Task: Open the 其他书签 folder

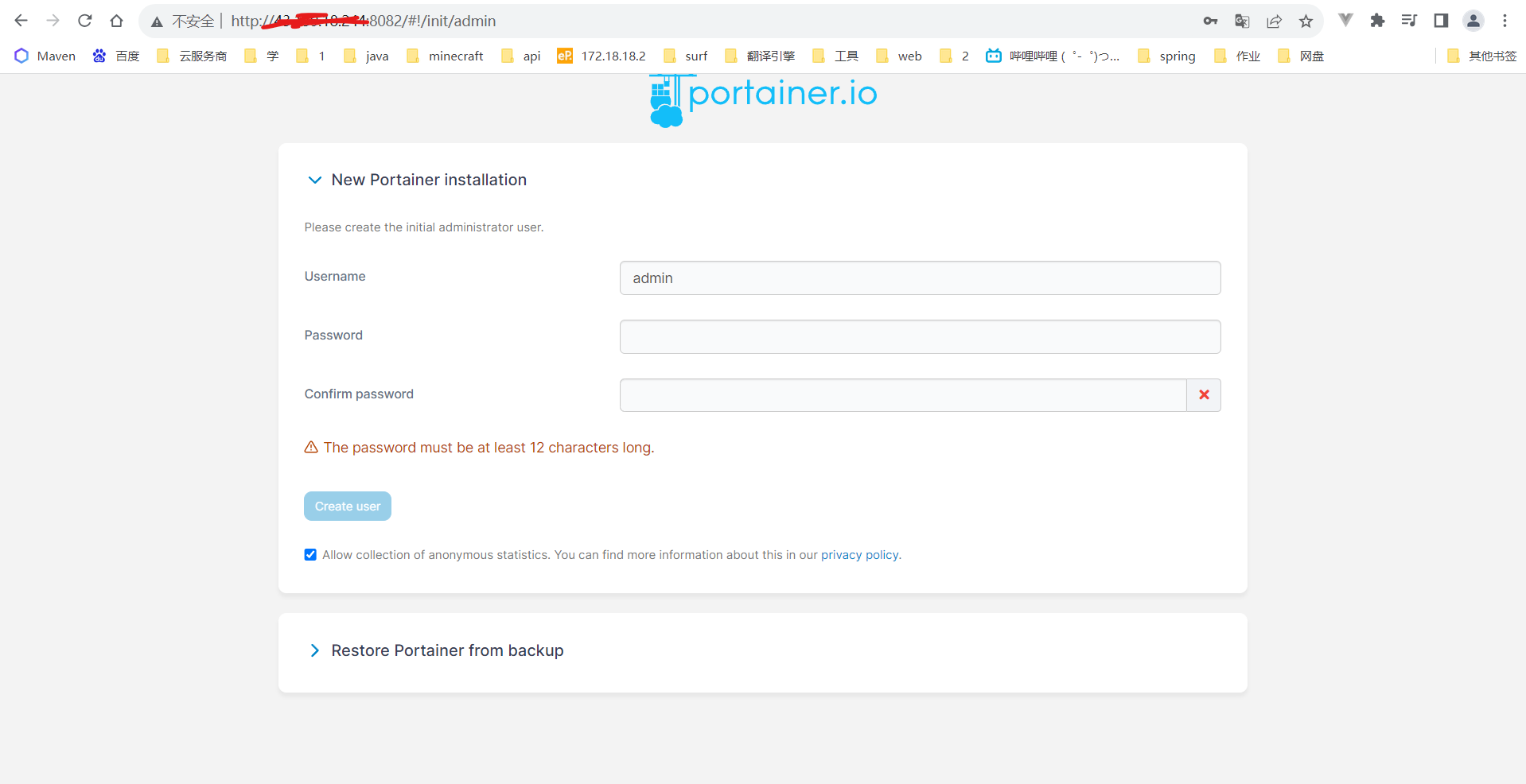Action: click(x=1481, y=56)
